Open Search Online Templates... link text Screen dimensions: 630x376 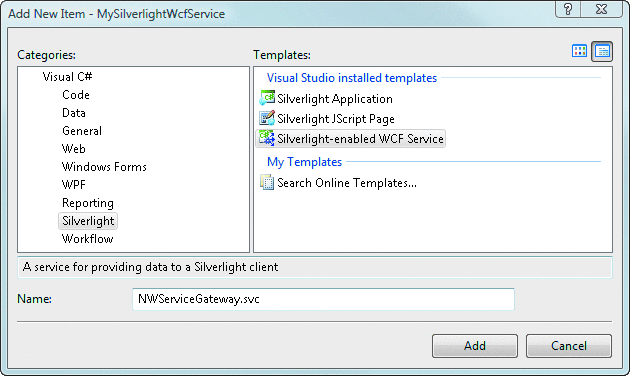[x=347, y=183]
